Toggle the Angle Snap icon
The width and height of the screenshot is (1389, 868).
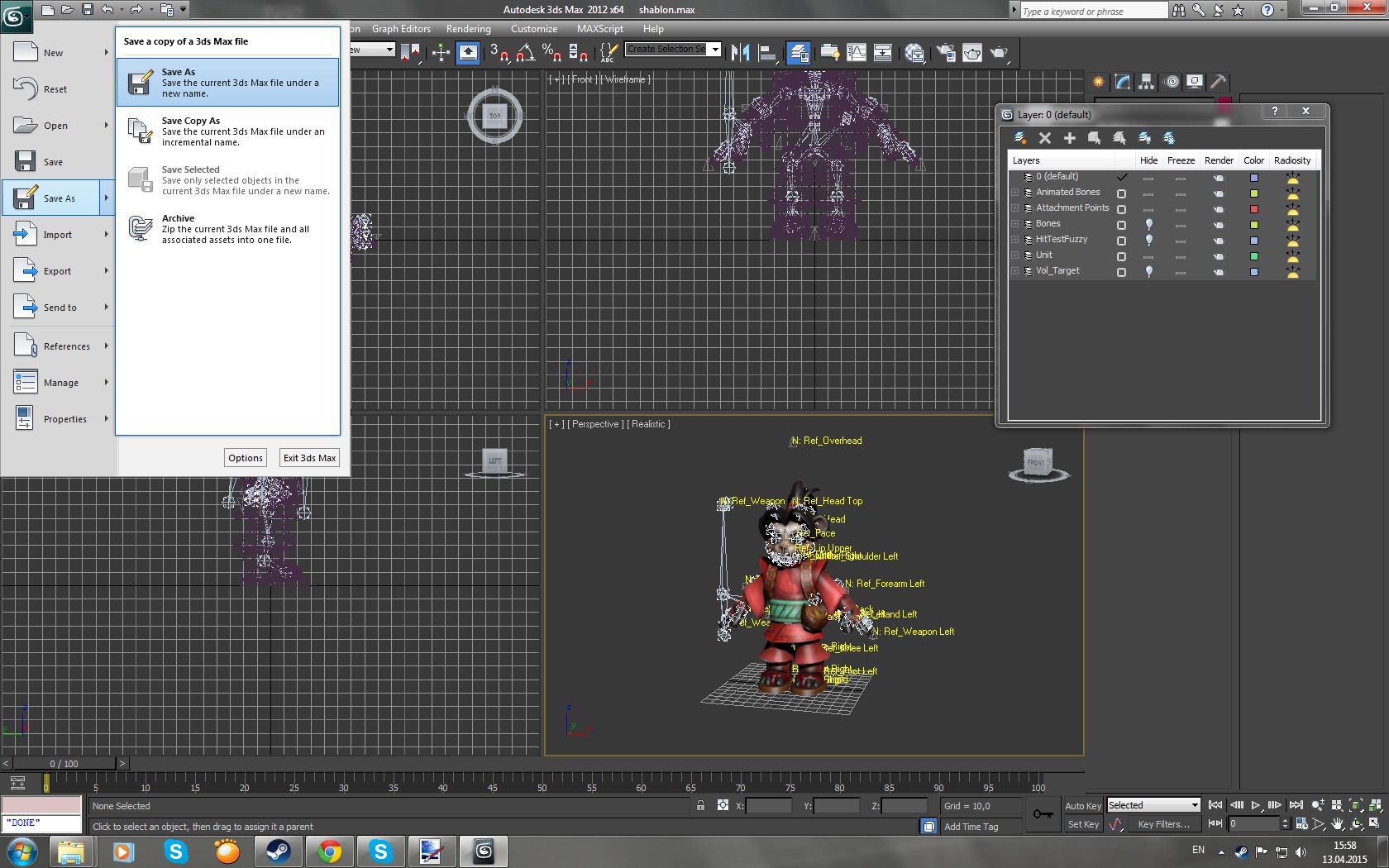525,53
